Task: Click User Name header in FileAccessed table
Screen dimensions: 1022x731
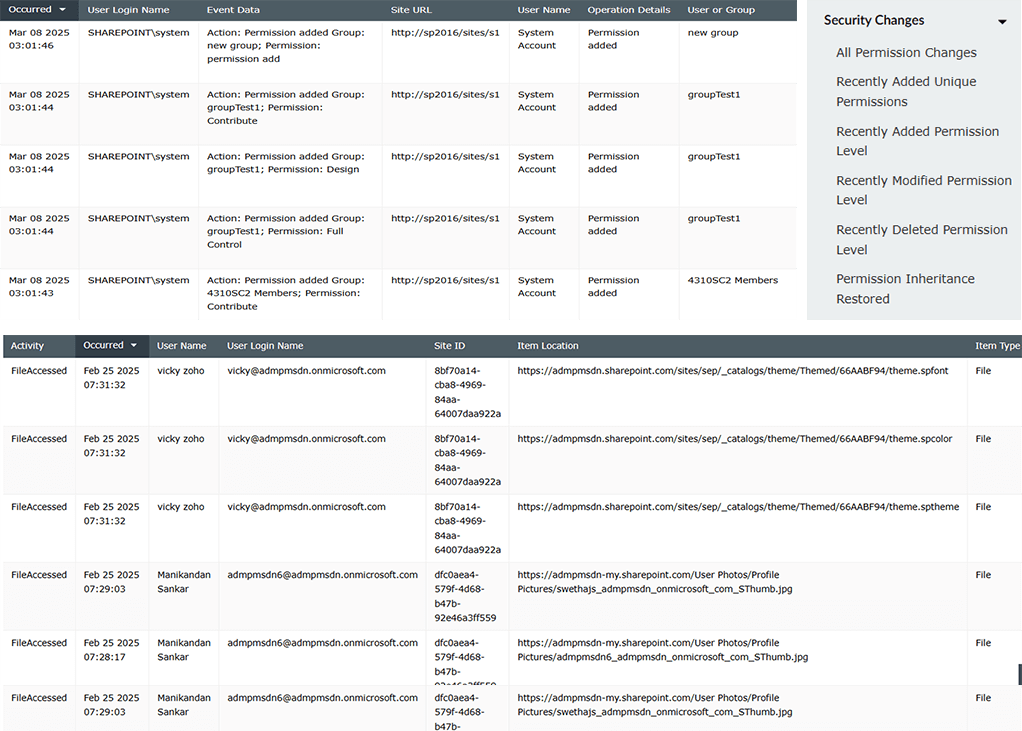Action: [181, 346]
